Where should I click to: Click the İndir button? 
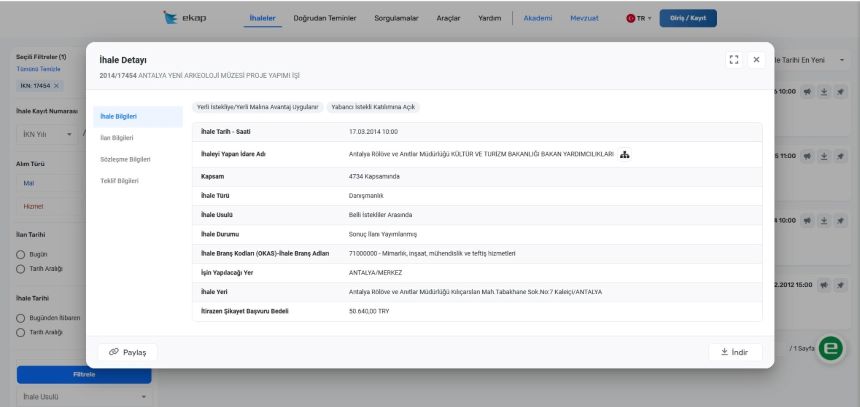[735, 352]
